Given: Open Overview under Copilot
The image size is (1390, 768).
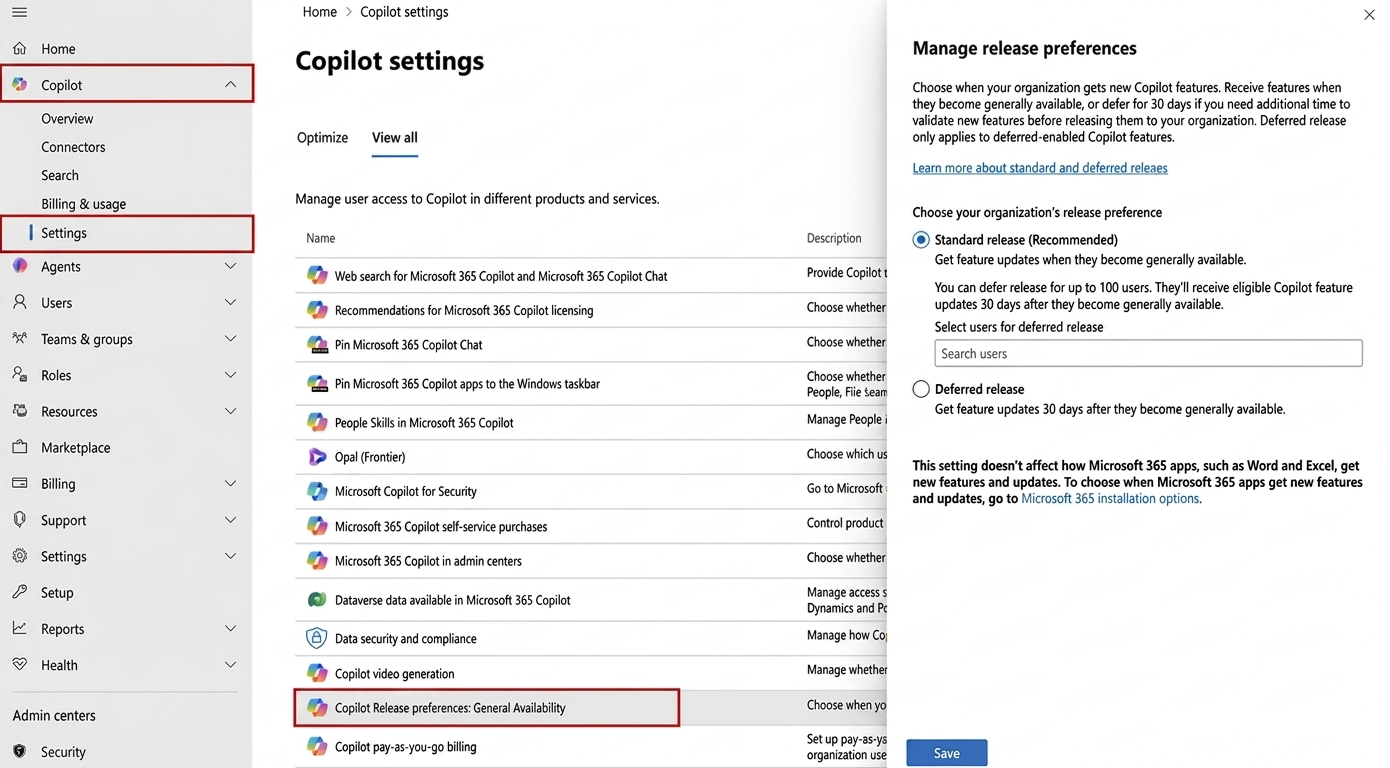Looking at the screenshot, I should click(67, 118).
